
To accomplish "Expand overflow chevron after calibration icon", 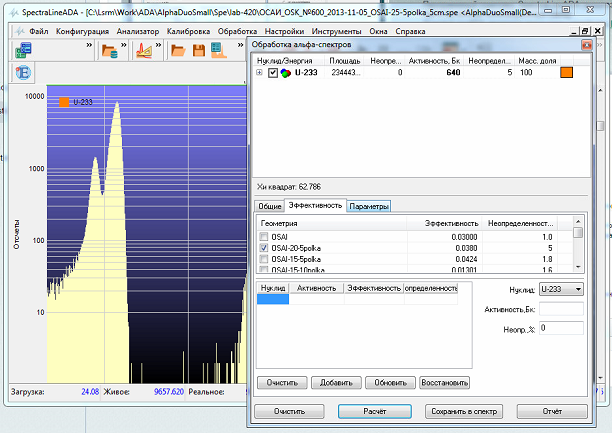I will pyautogui.click(x=158, y=45).
